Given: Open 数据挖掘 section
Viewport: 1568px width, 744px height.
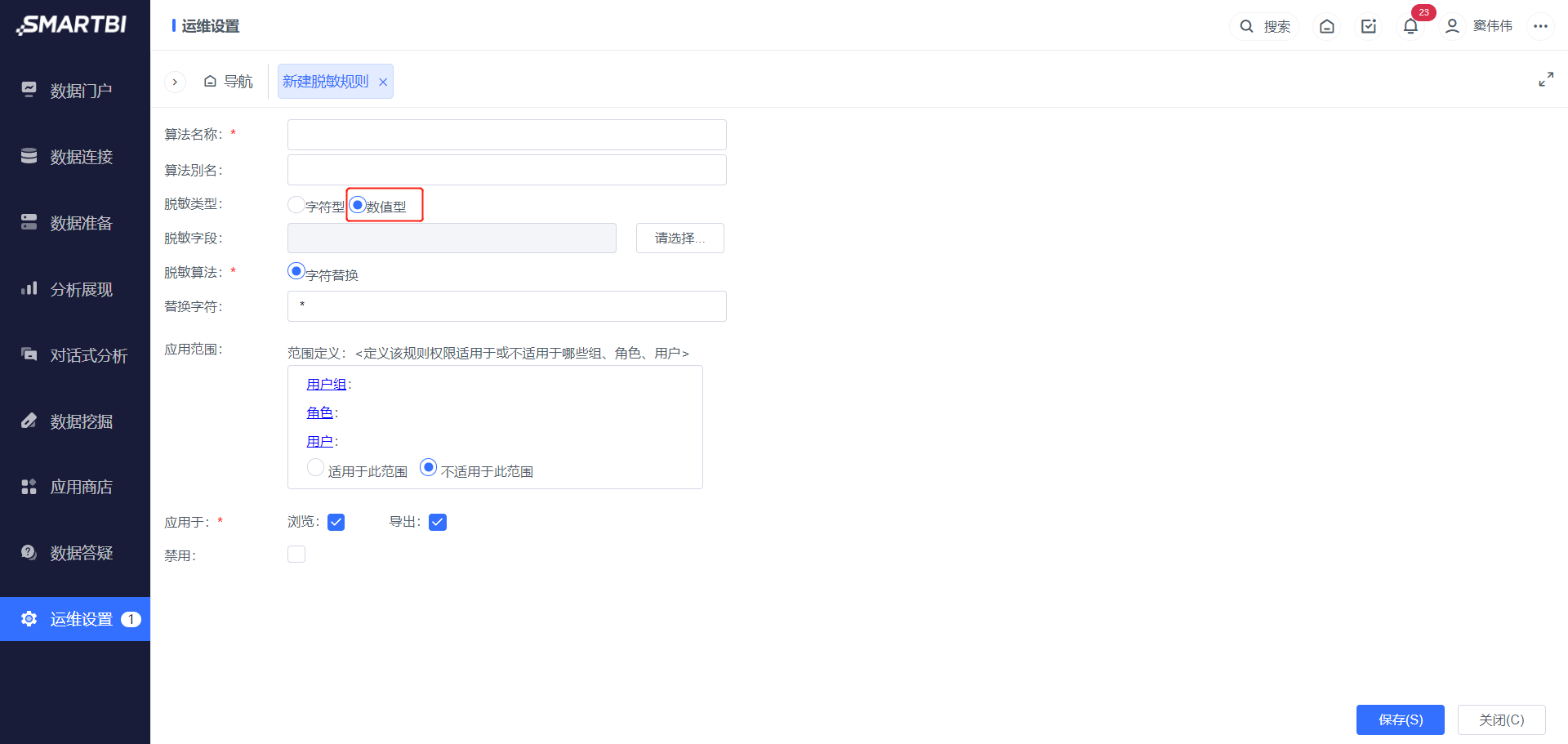Looking at the screenshot, I should point(75,421).
